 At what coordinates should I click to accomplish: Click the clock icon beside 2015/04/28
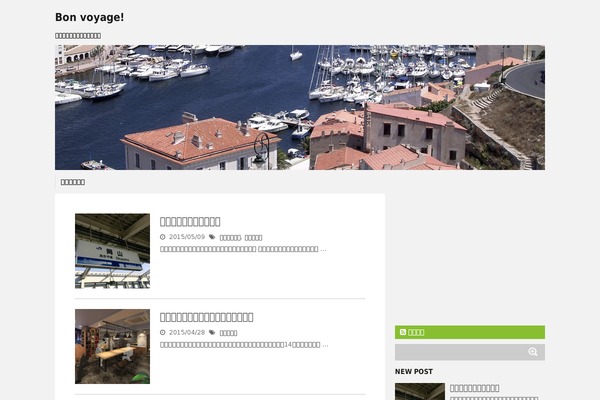pyautogui.click(x=163, y=332)
